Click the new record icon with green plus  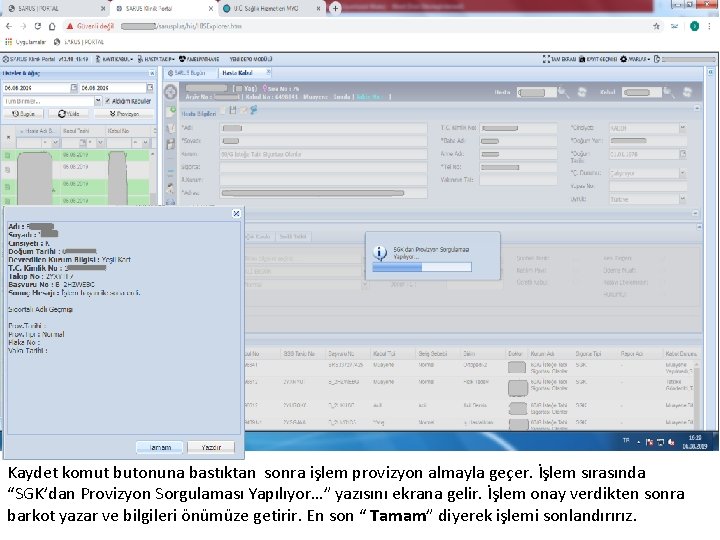coord(171,111)
